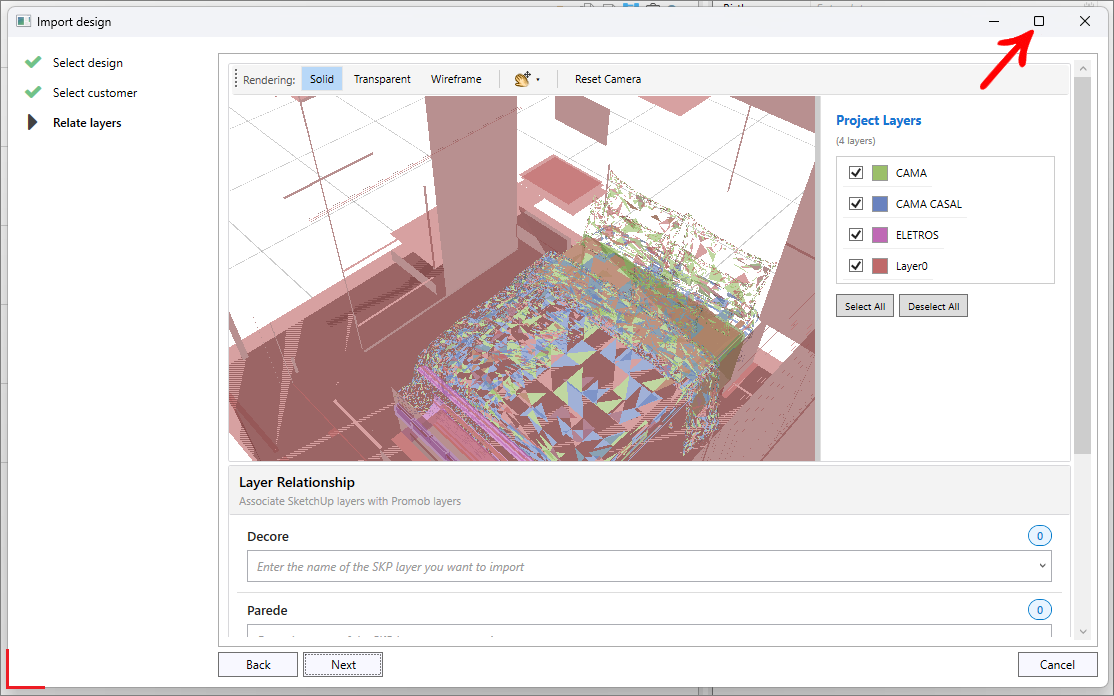Click the Relate layers step arrow icon
This screenshot has width=1114, height=696.
32,122
